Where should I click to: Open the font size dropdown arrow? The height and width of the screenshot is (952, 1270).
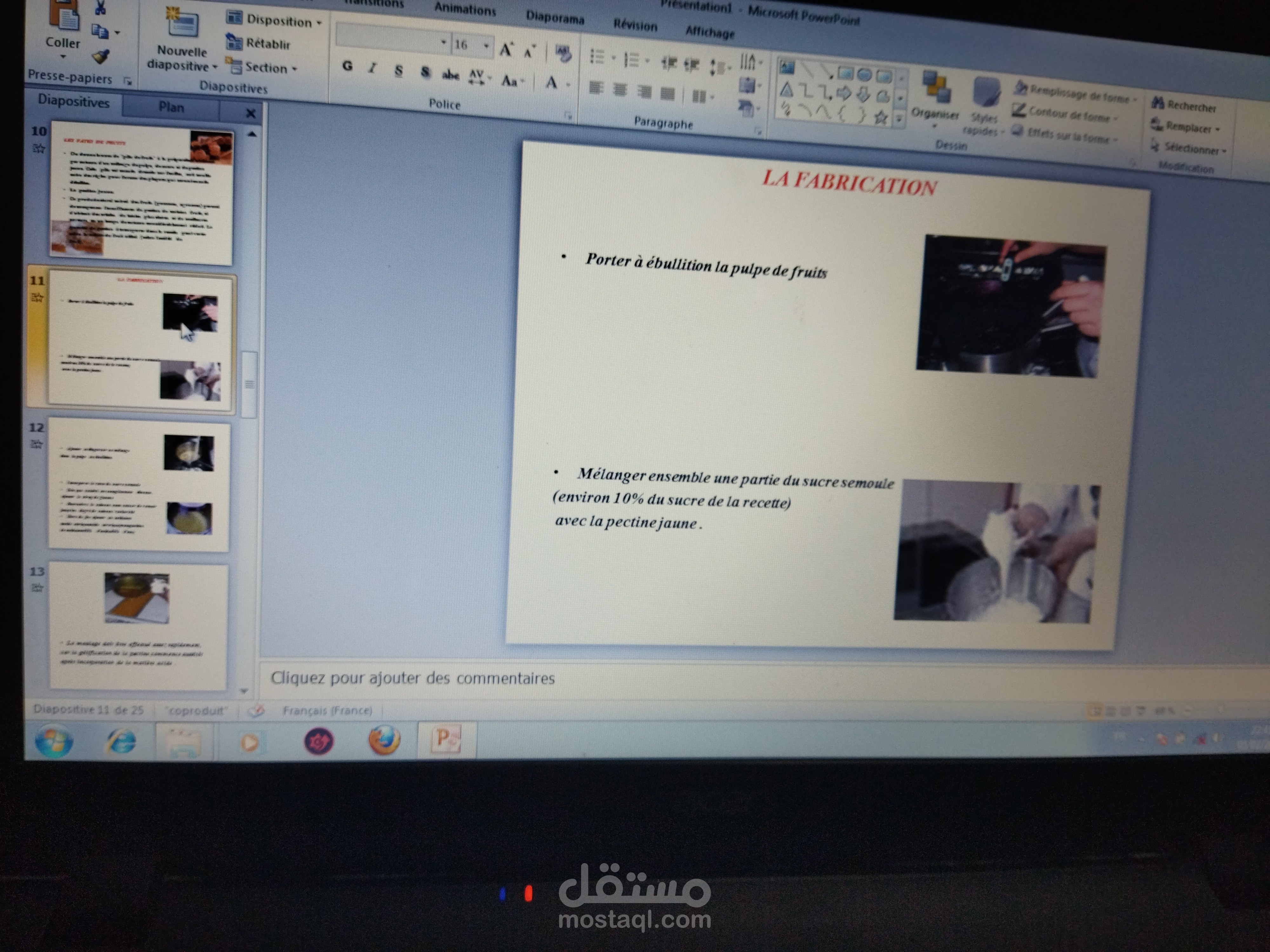pos(486,45)
